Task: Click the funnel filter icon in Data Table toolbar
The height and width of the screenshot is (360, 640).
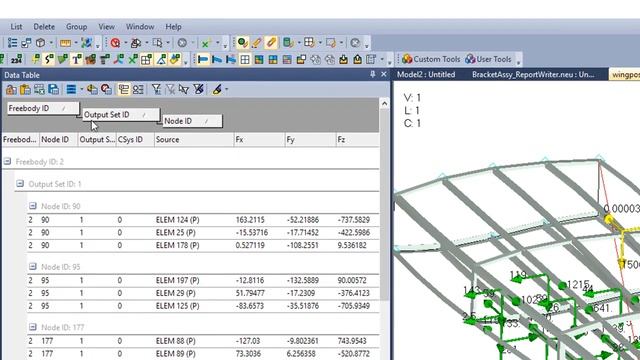Action: [x=156, y=89]
